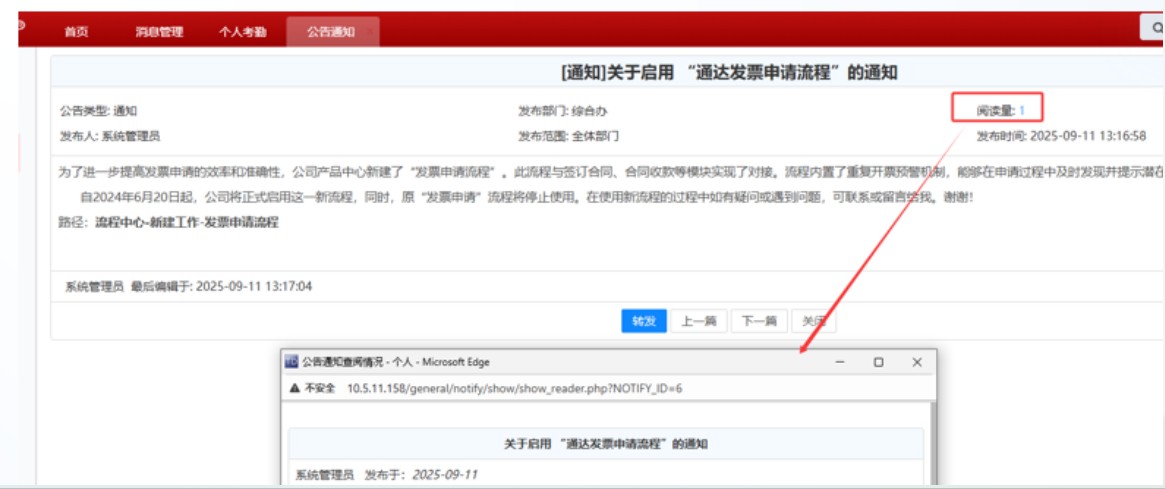The width and height of the screenshot is (1165, 489).
Task: Click the 不安全 warning triangle icon
Action: coord(294,388)
